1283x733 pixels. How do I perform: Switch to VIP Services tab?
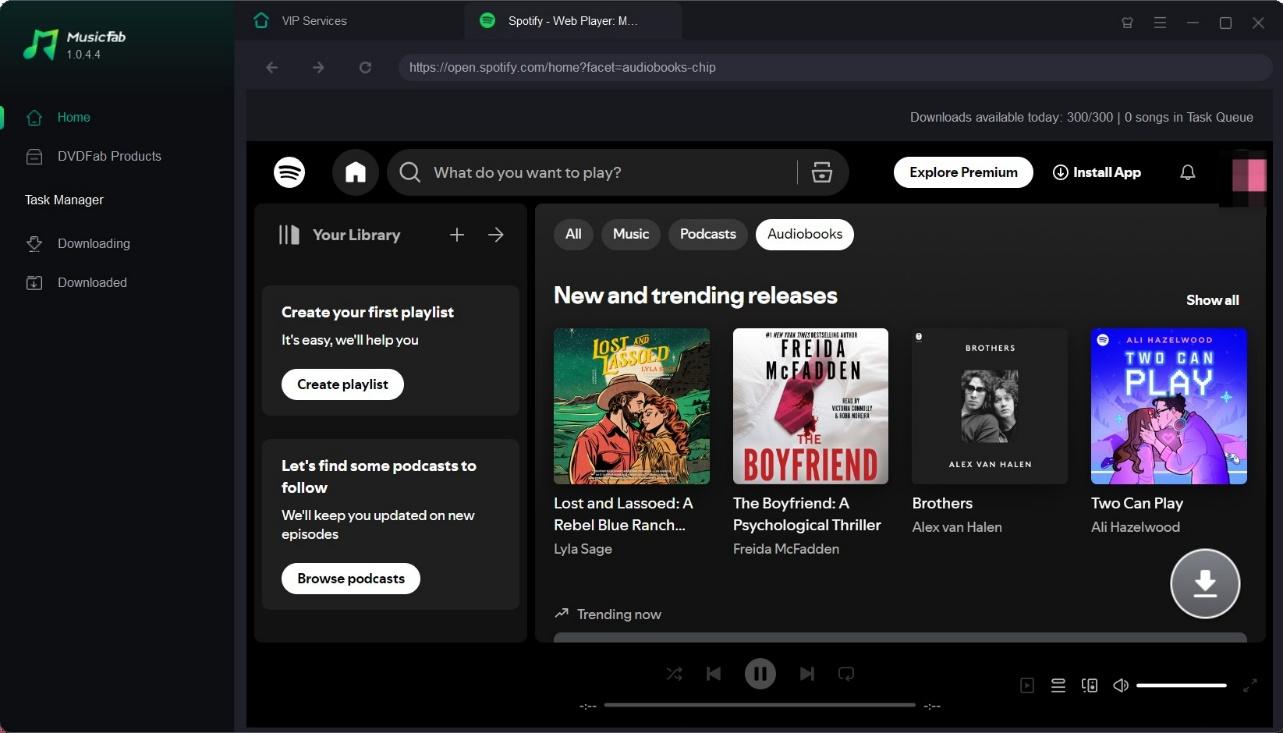[x=314, y=20]
